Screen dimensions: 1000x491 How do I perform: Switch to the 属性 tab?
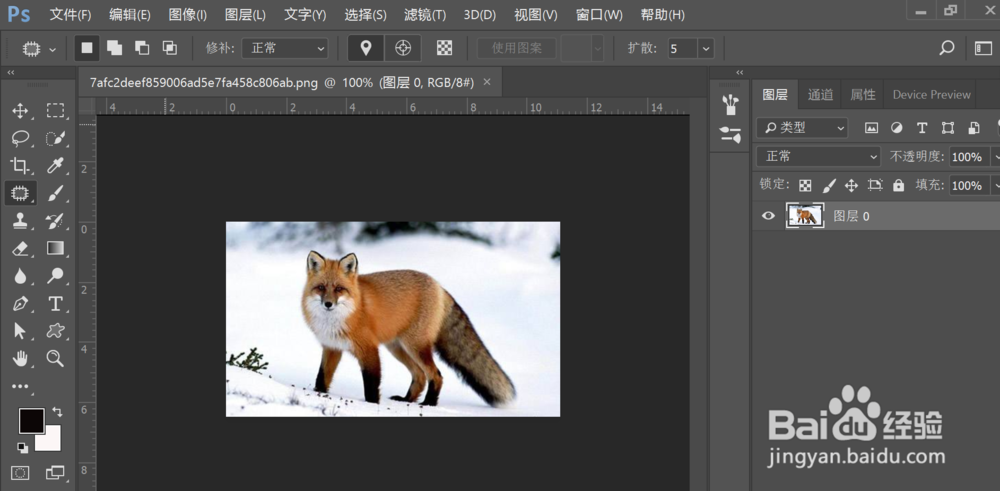click(x=863, y=95)
